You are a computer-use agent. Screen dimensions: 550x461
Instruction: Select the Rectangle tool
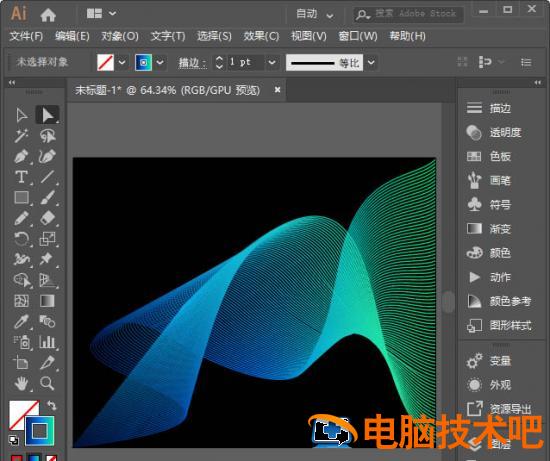pos(21,198)
